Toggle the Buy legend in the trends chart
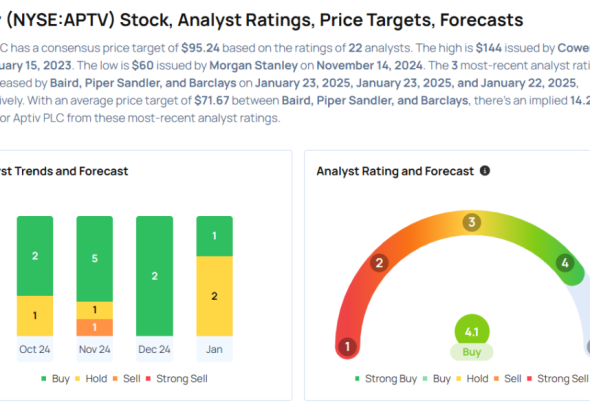The image size is (590, 410). (55, 378)
